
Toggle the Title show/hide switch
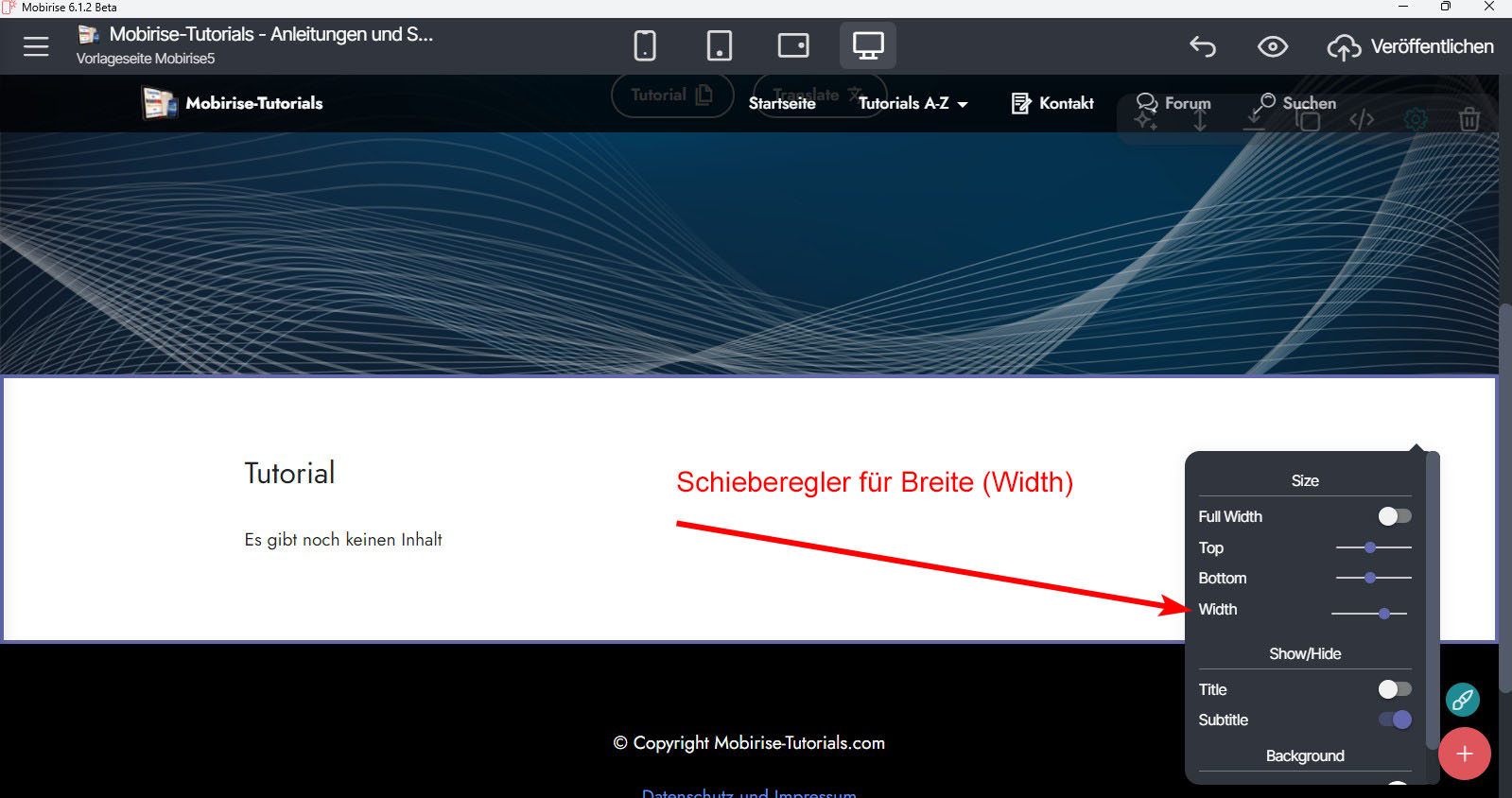coord(1395,689)
